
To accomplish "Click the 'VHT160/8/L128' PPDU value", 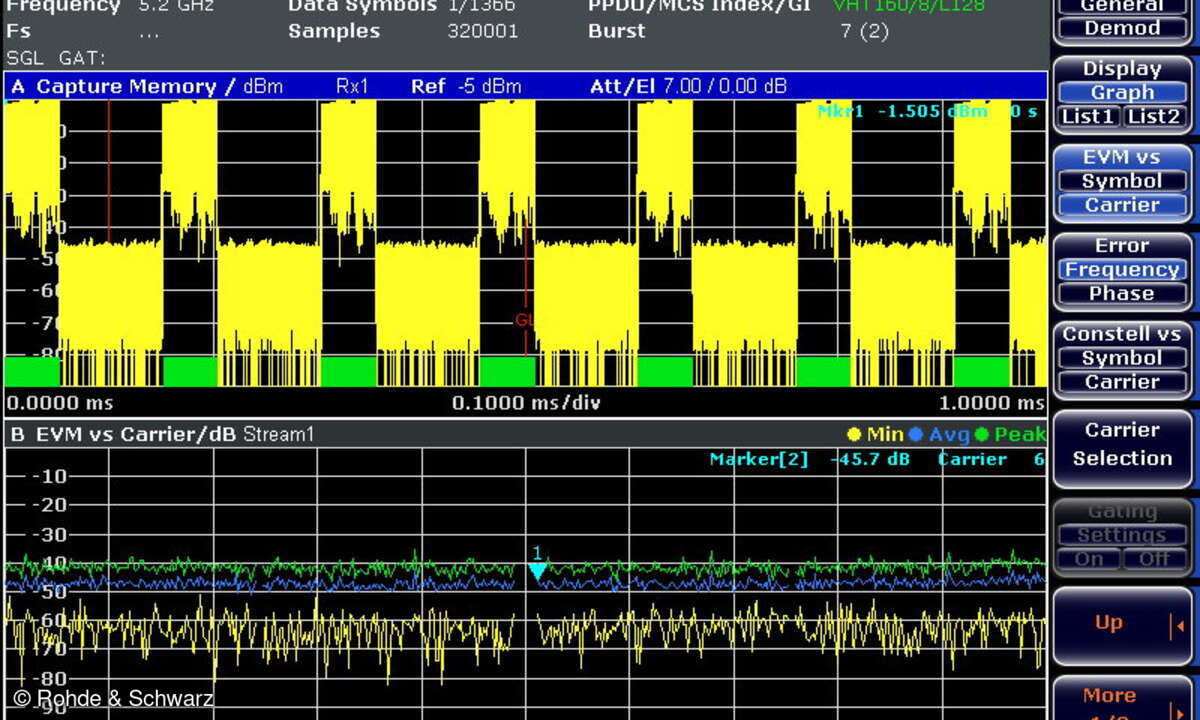I will click(x=909, y=6).
